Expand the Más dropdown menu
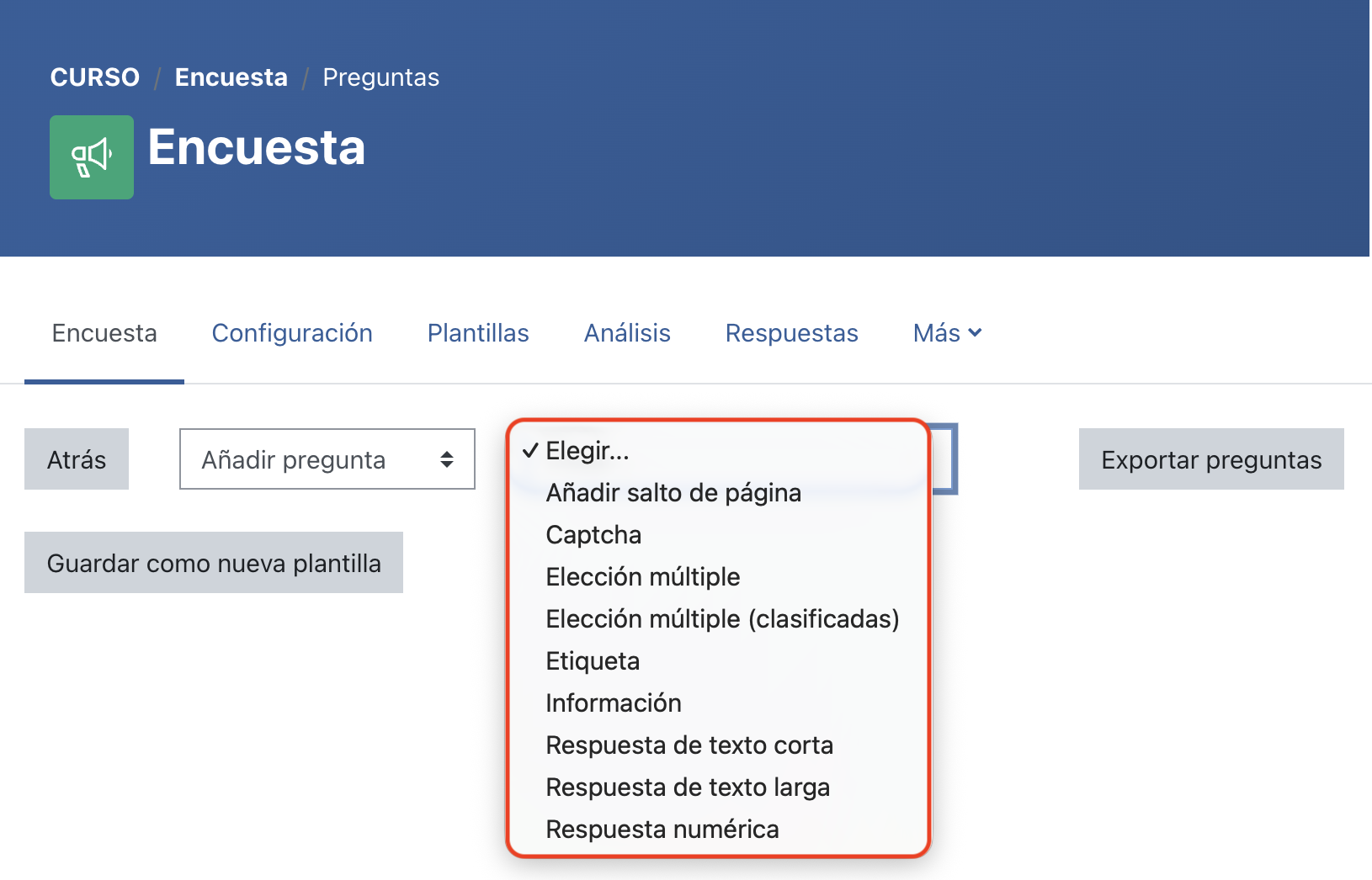This screenshot has width=1372, height=880. pos(948,333)
